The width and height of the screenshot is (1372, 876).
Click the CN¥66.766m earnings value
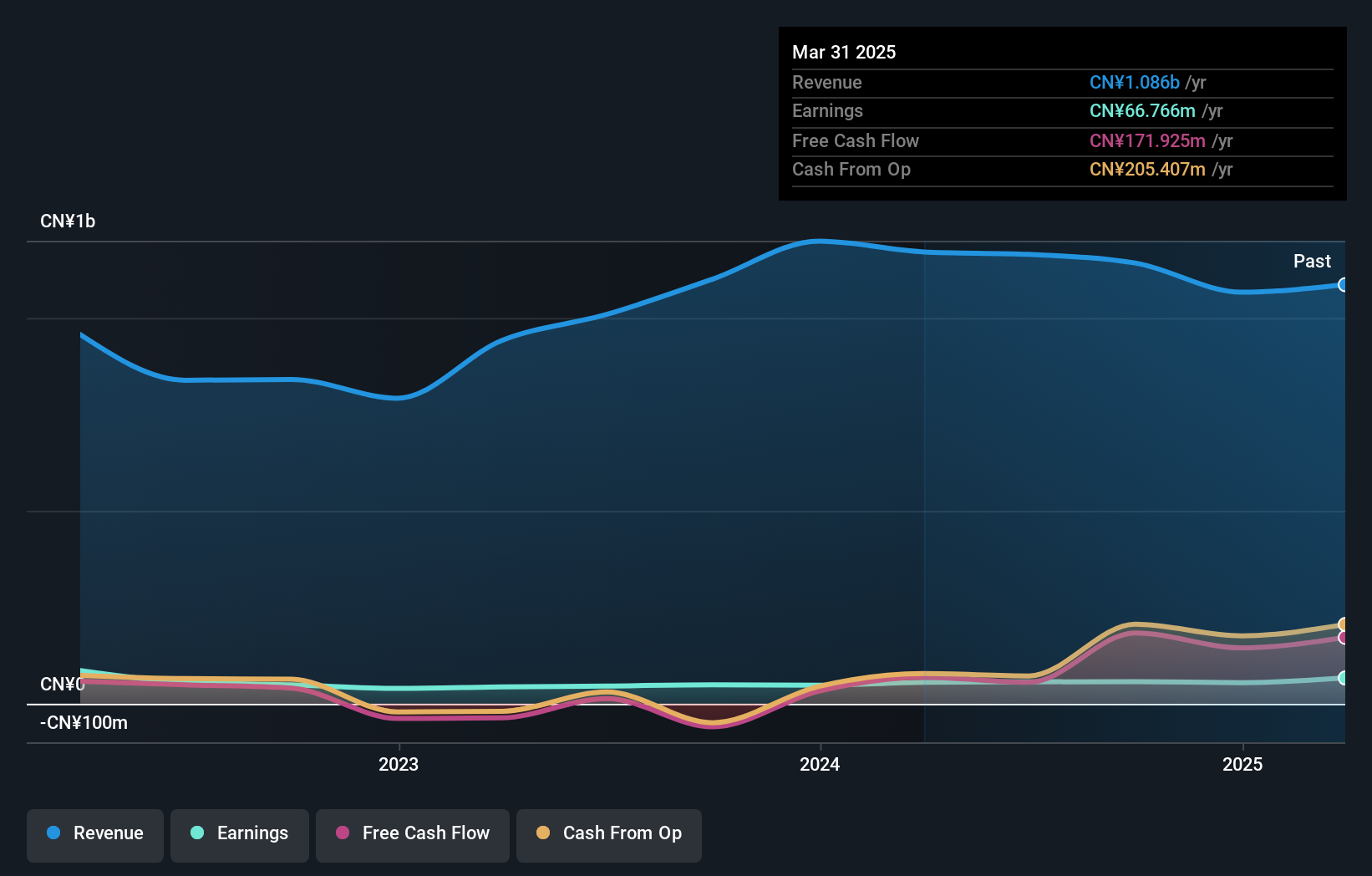click(1142, 110)
